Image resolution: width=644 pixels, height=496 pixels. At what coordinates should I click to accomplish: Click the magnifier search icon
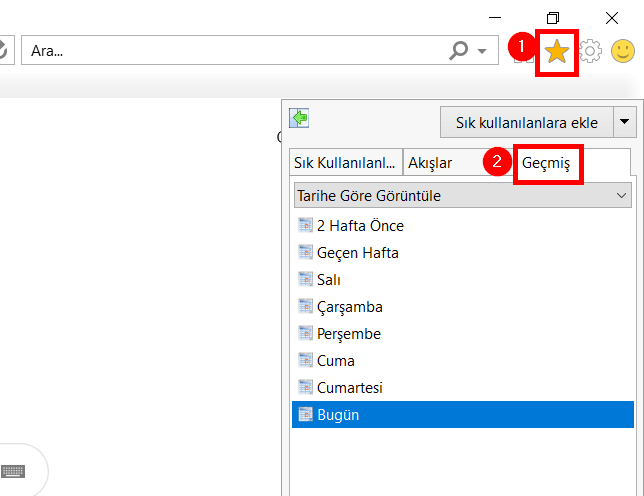point(459,50)
